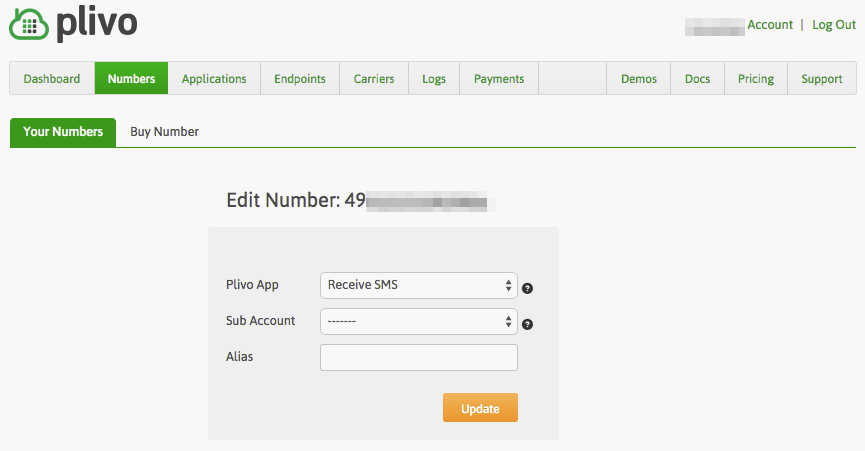865x451 pixels.
Task: Open the Sub Account dropdown
Action: 419,321
